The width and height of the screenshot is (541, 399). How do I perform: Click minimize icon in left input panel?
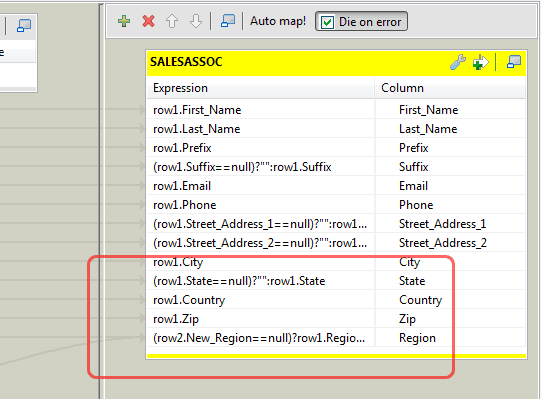(24, 25)
